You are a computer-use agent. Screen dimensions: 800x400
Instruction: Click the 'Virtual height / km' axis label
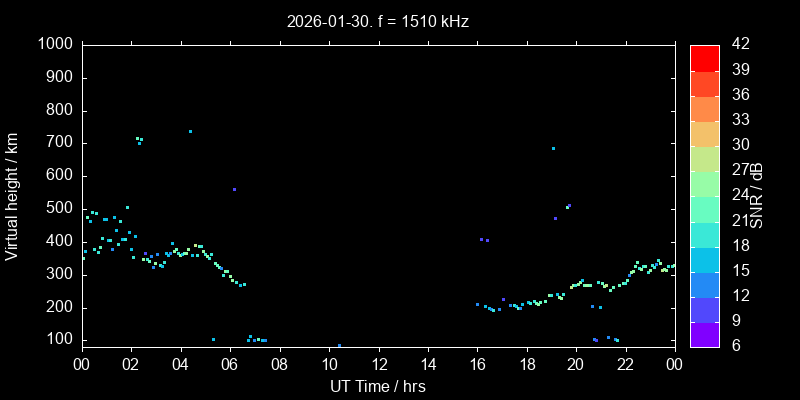(12, 196)
